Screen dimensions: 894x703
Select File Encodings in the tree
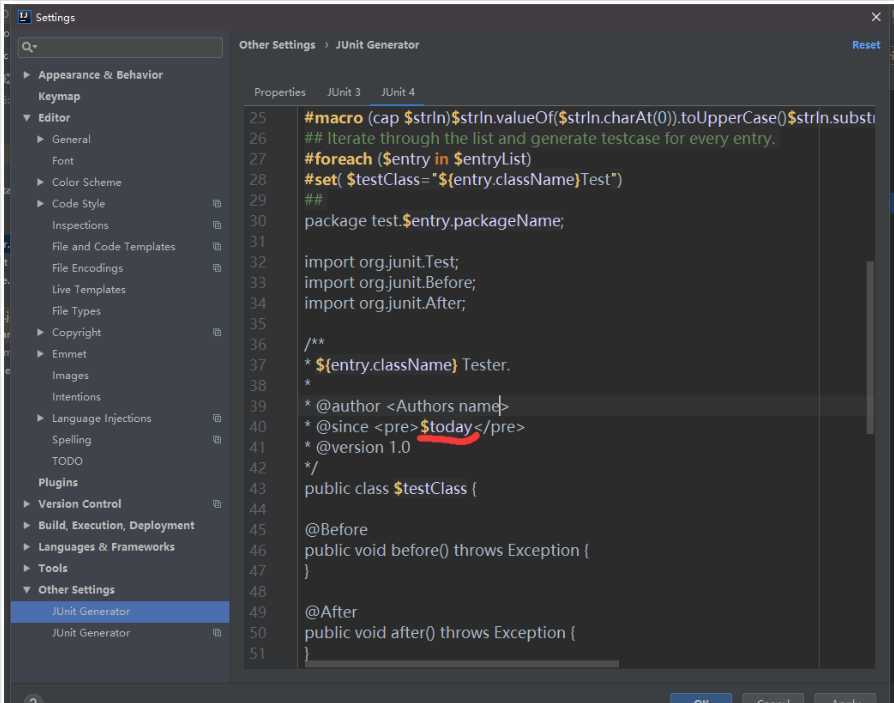pyautogui.click(x=88, y=268)
